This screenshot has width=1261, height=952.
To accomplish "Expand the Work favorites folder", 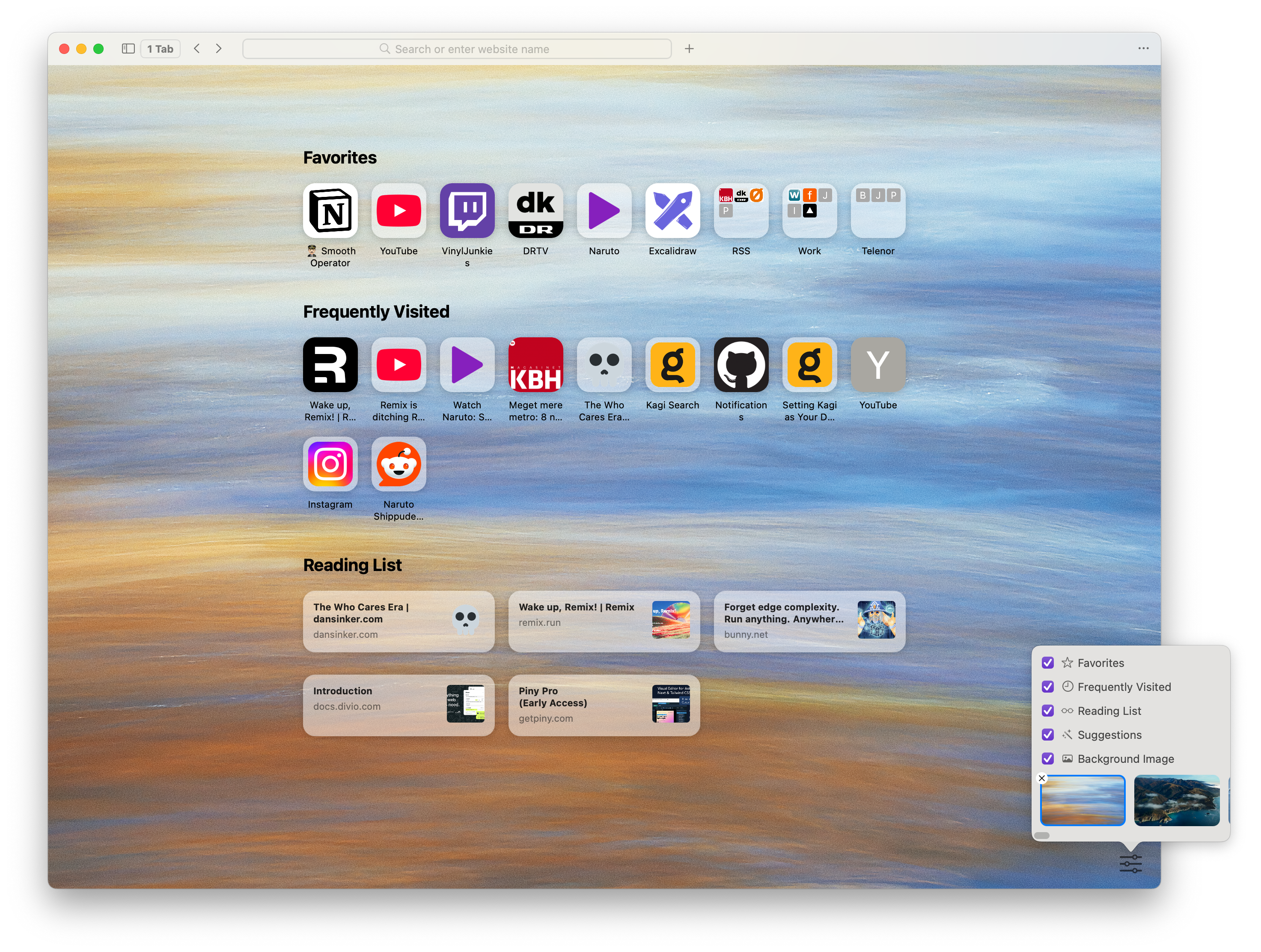I will pos(809,211).
